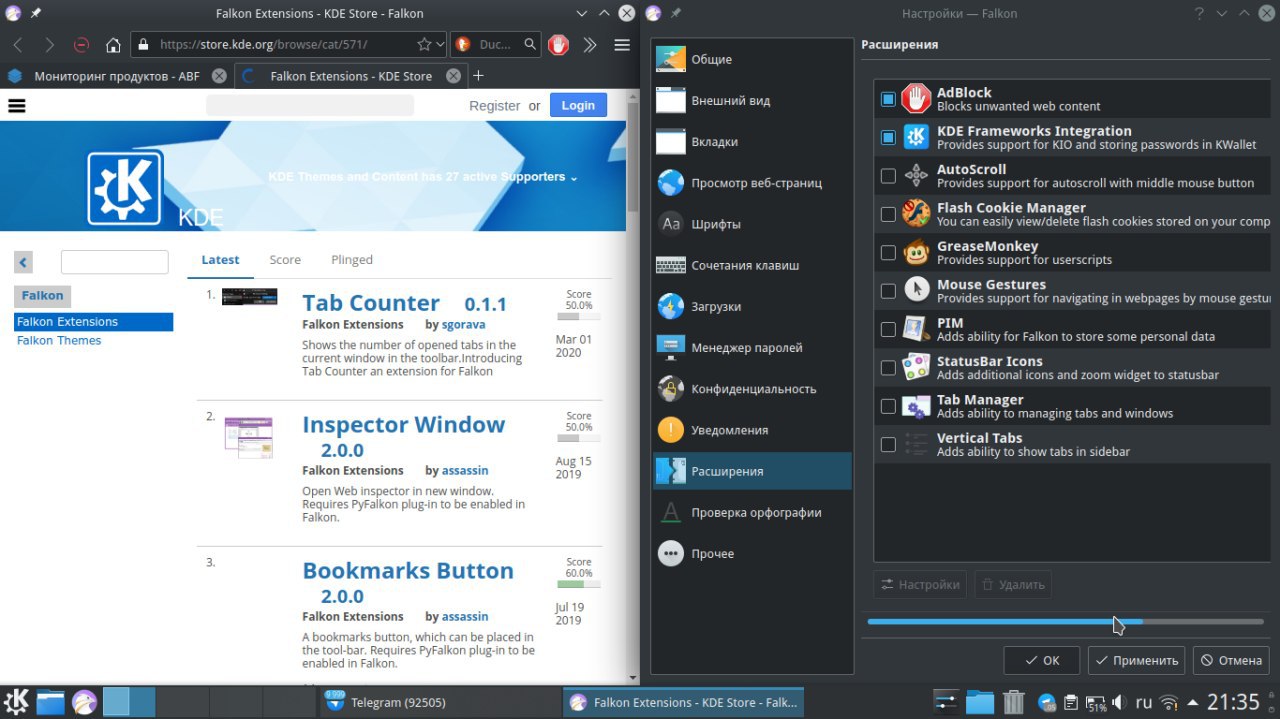Enable the Vertical Tabs extension
This screenshot has width=1280, height=719.
point(888,445)
